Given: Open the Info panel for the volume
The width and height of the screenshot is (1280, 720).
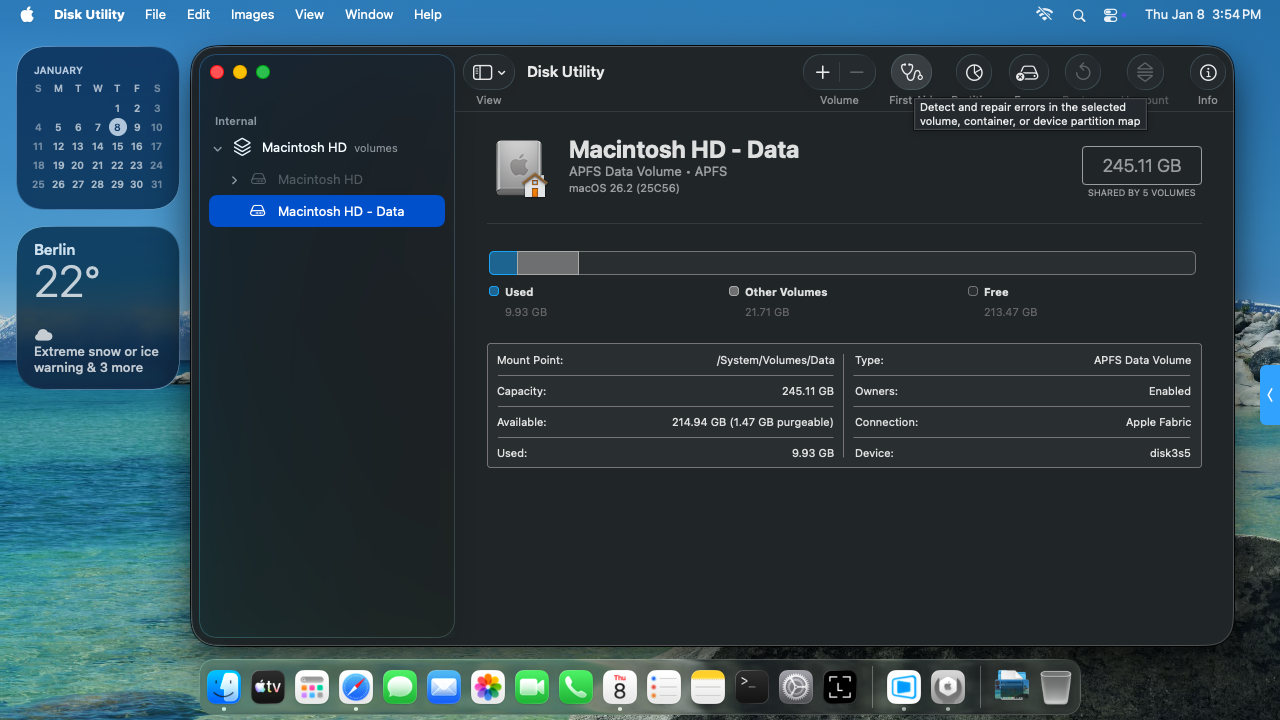Looking at the screenshot, I should click(1208, 72).
